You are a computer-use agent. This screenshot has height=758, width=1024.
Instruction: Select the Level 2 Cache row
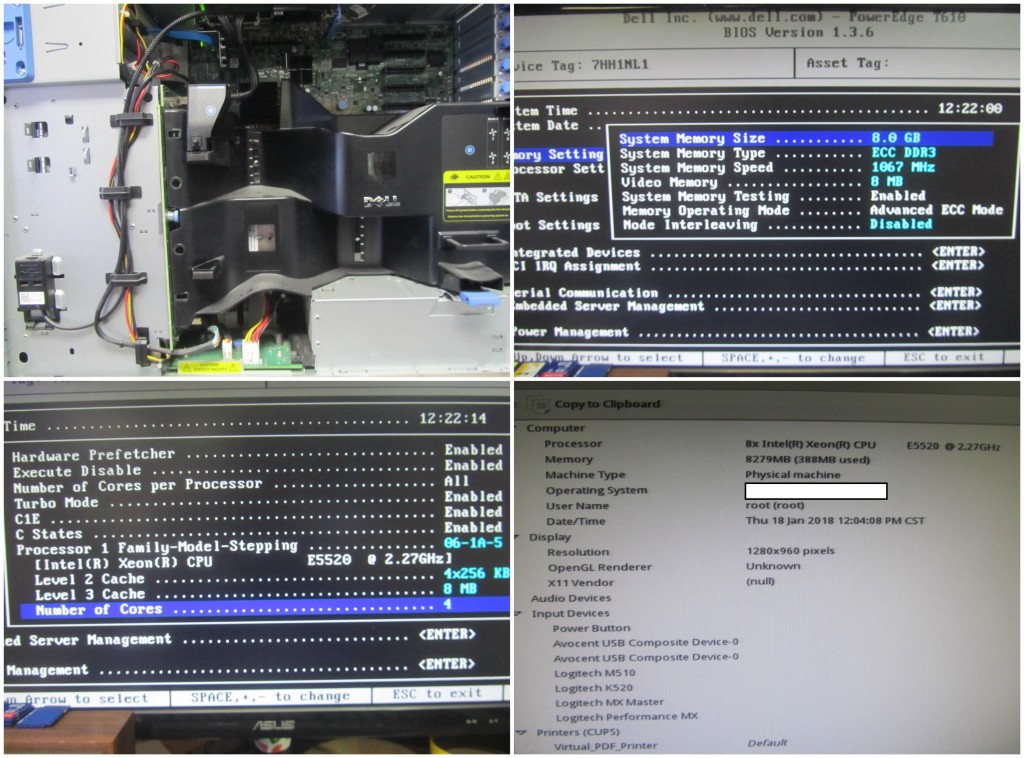point(272,576)
